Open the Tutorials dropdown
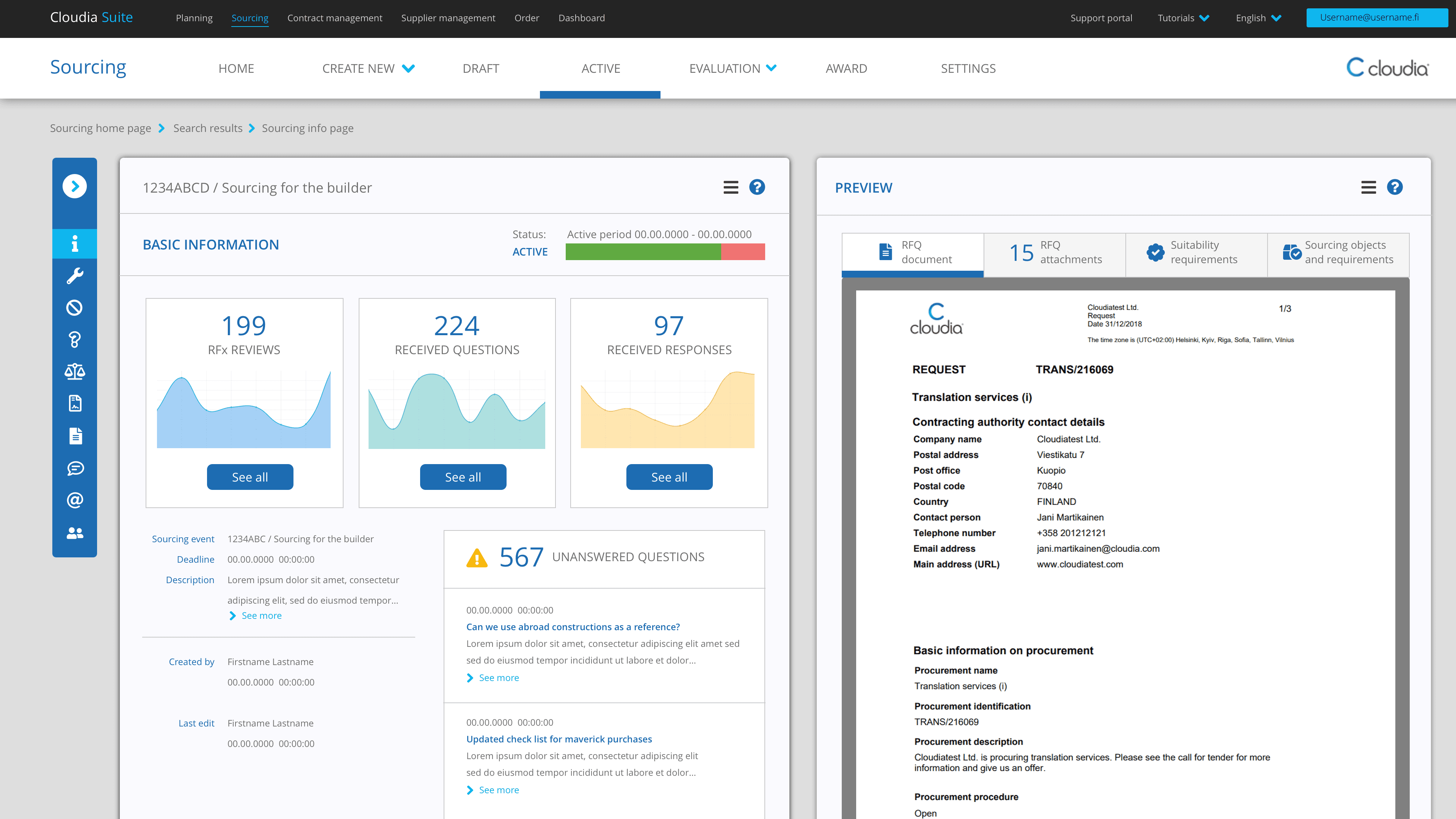 (1183, 17)
